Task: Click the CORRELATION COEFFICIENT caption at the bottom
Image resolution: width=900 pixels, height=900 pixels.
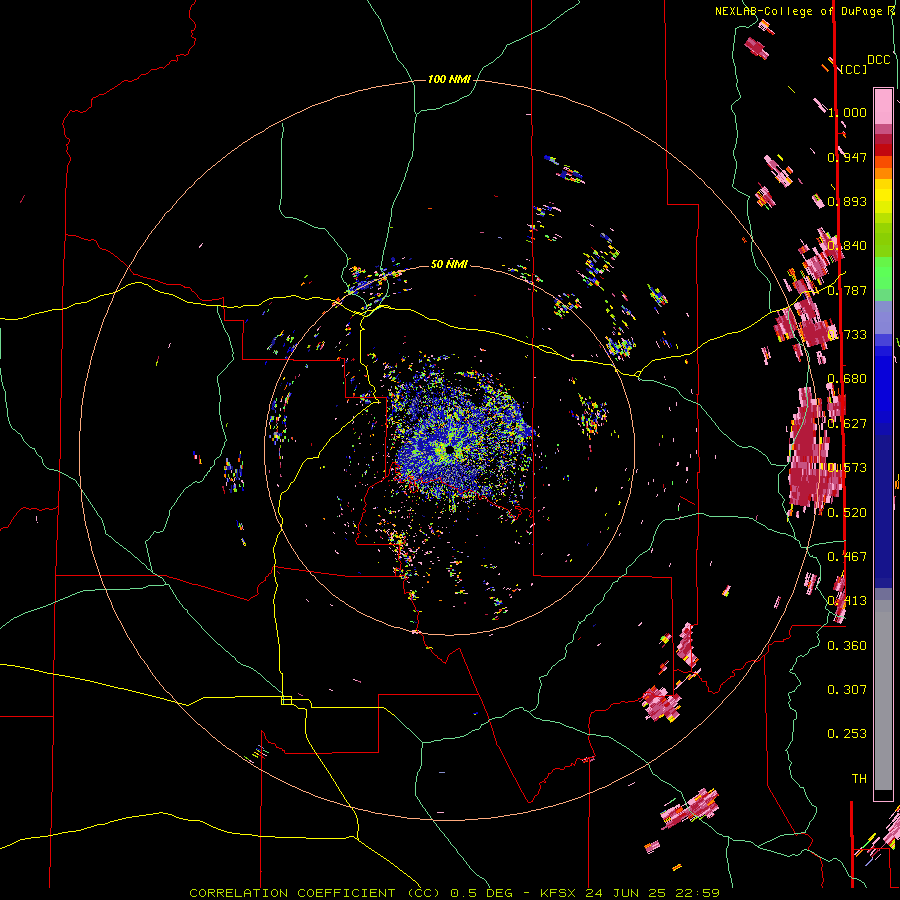Action: pos(292,893)
